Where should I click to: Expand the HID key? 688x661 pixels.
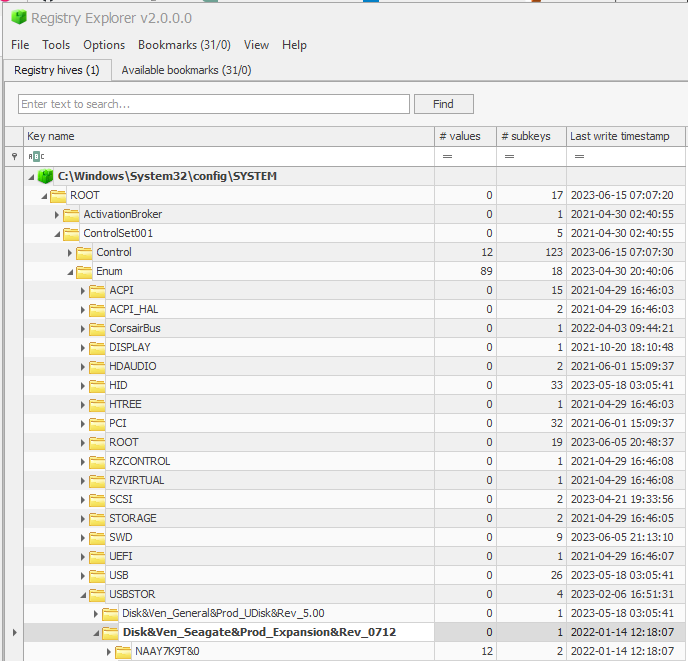pyautogui.click(x=82, y=386)
